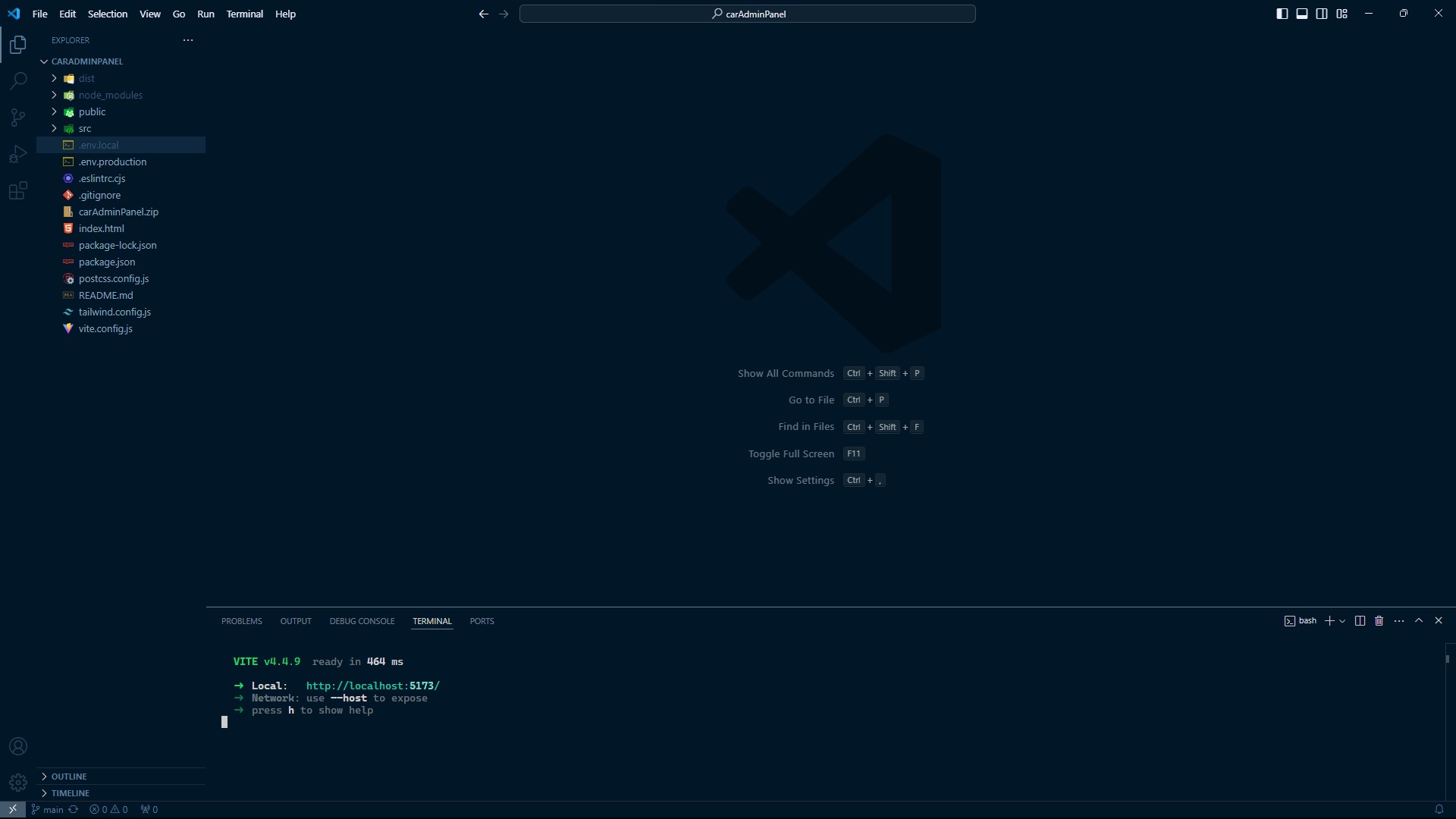Open the Help menu
1456x819 pixels.
[x=286, y=14]
